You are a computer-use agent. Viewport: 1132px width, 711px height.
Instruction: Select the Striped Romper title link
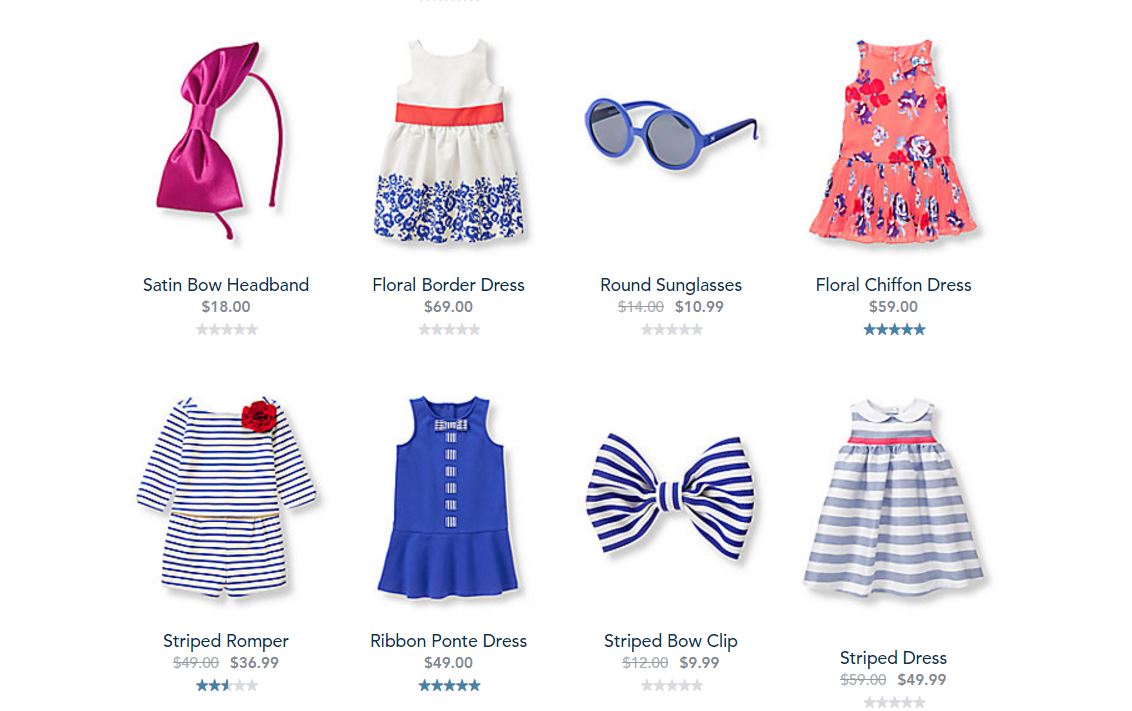(x=226, y=641)
